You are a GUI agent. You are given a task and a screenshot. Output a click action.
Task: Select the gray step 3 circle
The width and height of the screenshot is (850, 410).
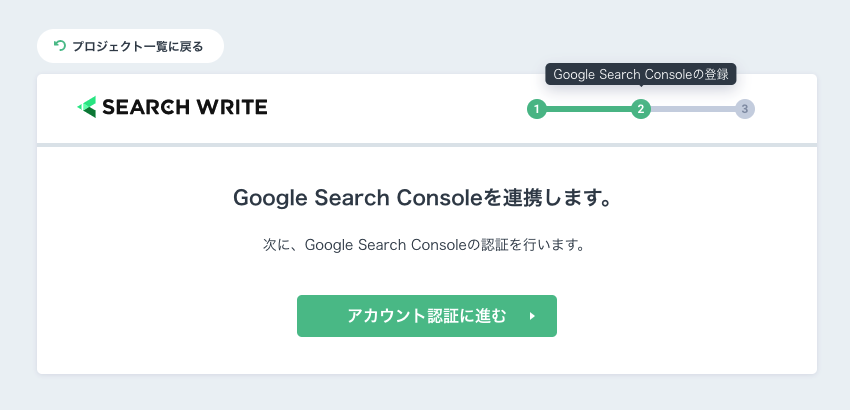tap(745, 109)
